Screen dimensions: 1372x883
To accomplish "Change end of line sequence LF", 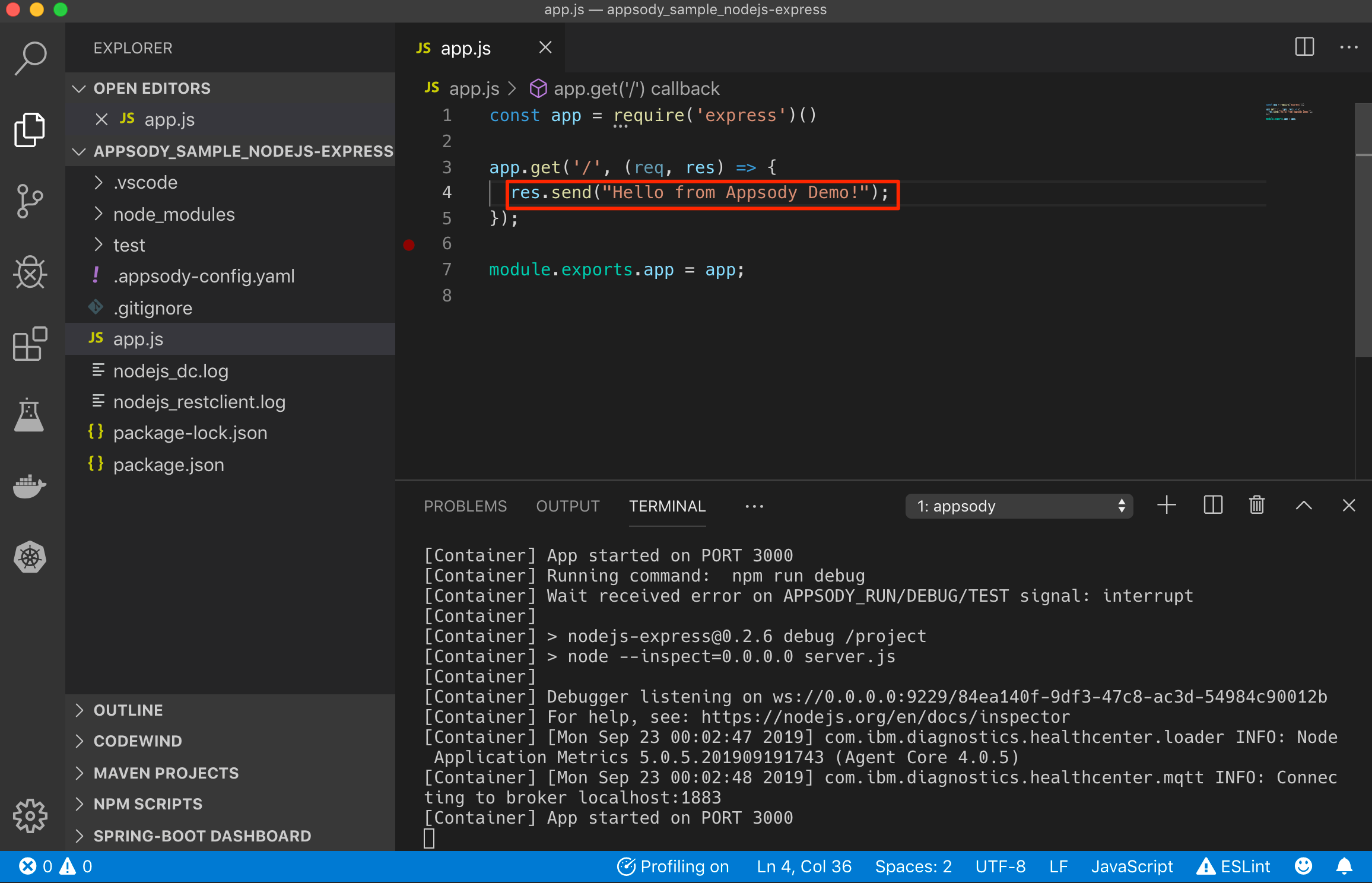I will tap(1058, 866).
